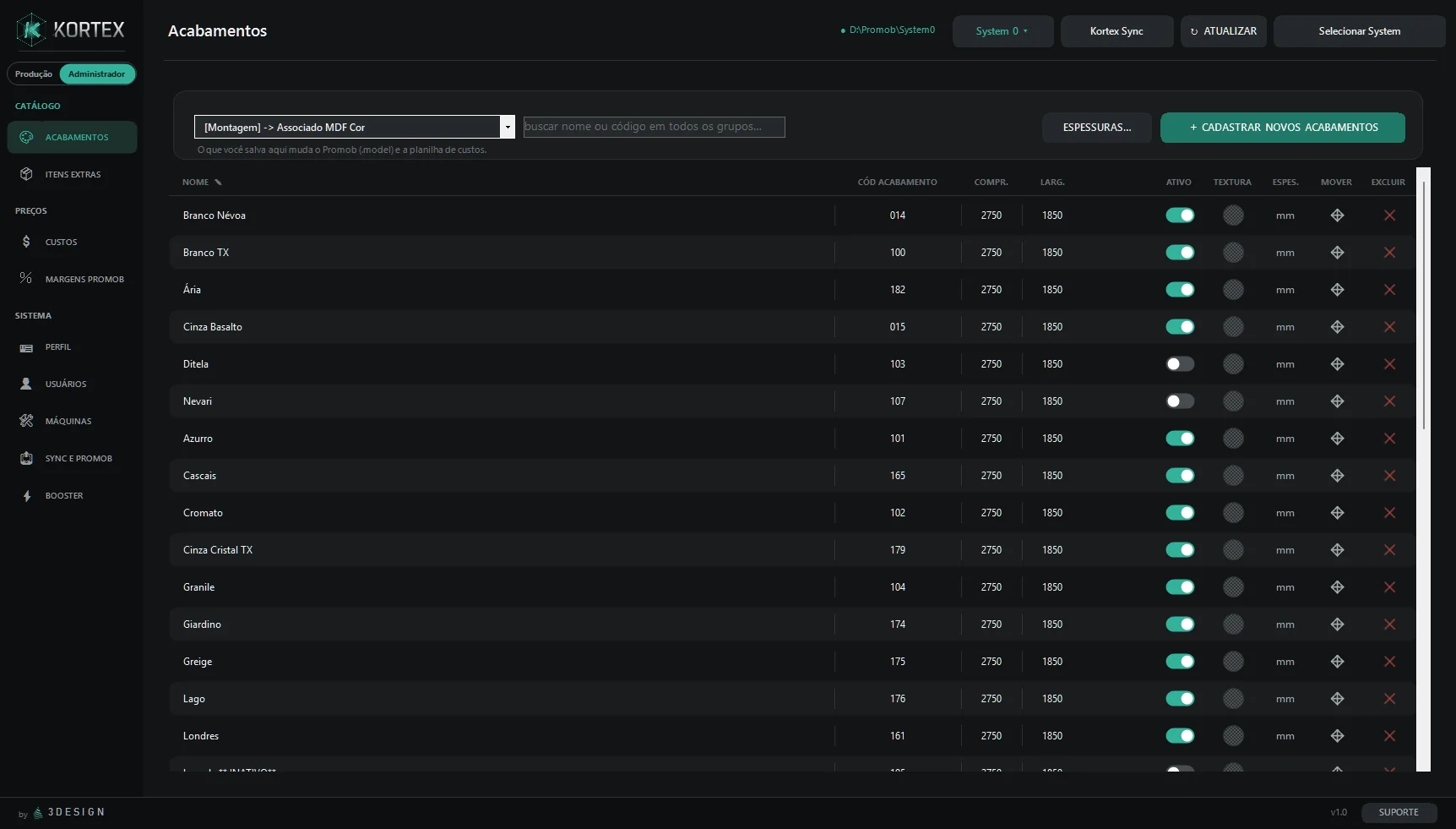Click the move icon for Cinza Basalto

(1337, 327)
